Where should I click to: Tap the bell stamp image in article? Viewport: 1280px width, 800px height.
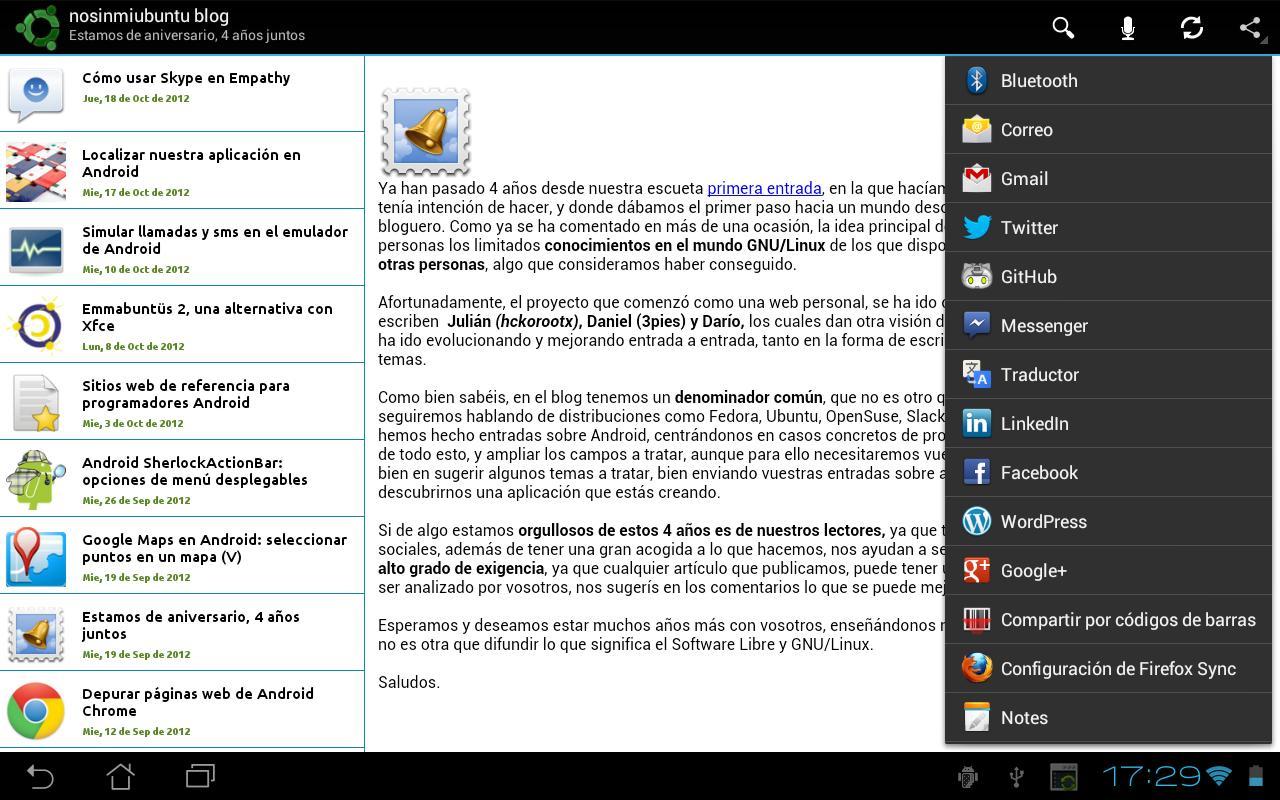pos(426,131)
